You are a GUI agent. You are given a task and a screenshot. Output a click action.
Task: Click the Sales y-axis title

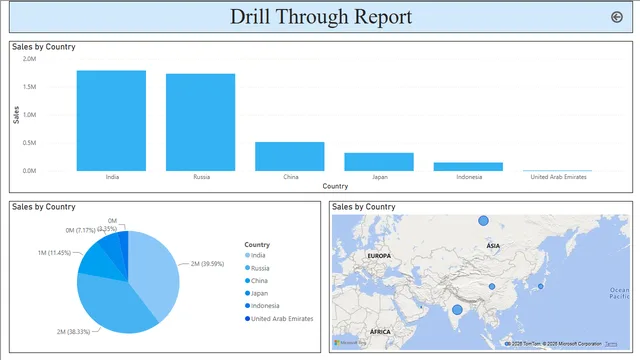[16, 115]
